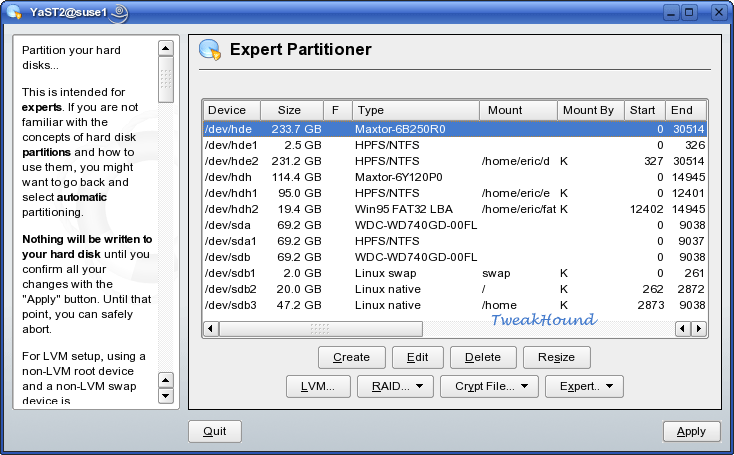Select the /dev/sda disk row
This screenshot has height=455, width=734.
(455, 225)
